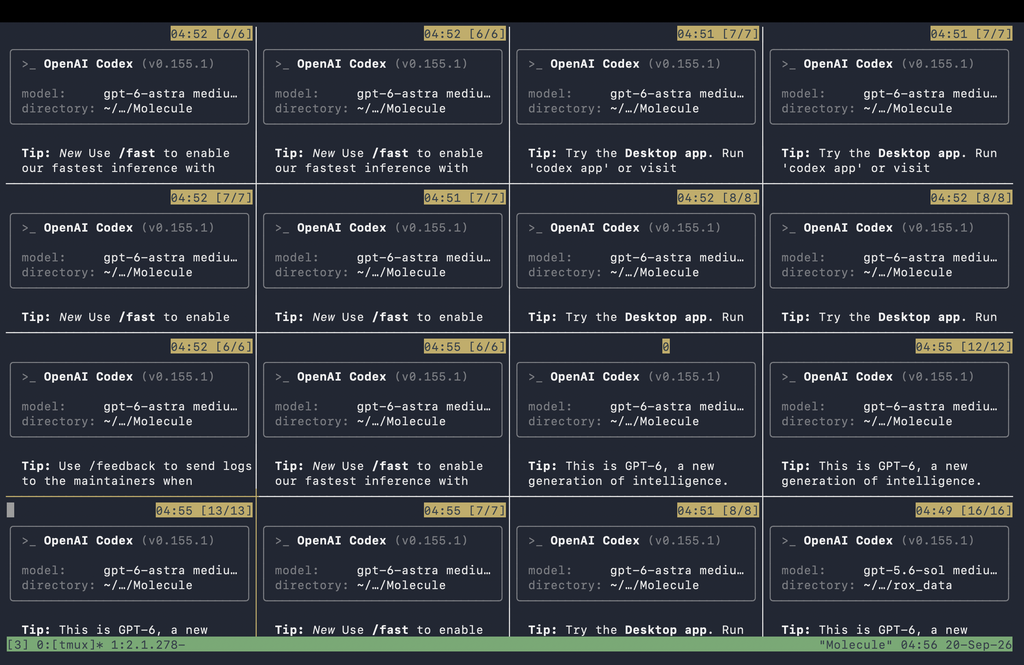Click the 04:55 [7/7] position indicator

[464, 510]
